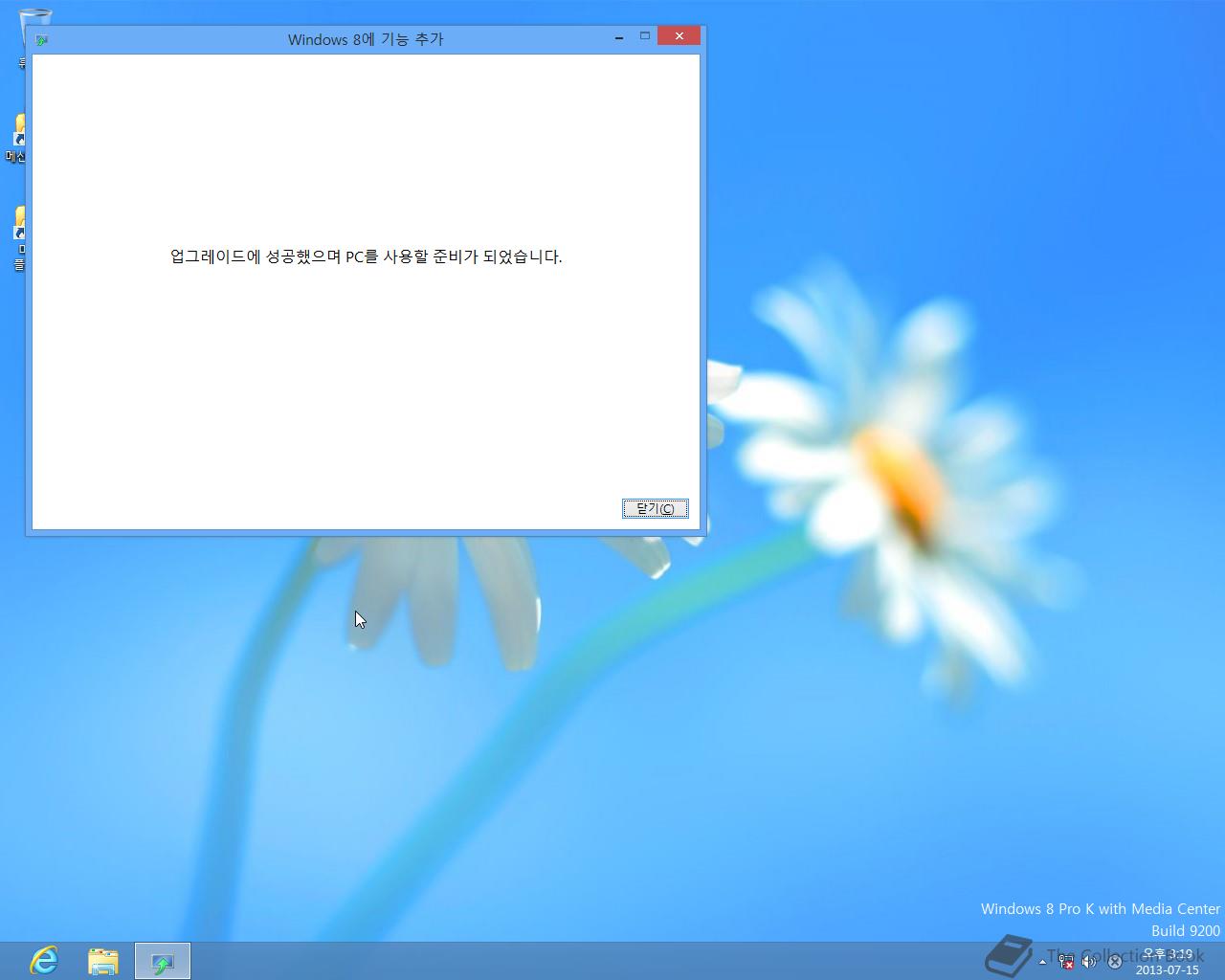The image size is (1225, 980).
Task: Show hidden tray icons arrow
Action: (1042, 962)
